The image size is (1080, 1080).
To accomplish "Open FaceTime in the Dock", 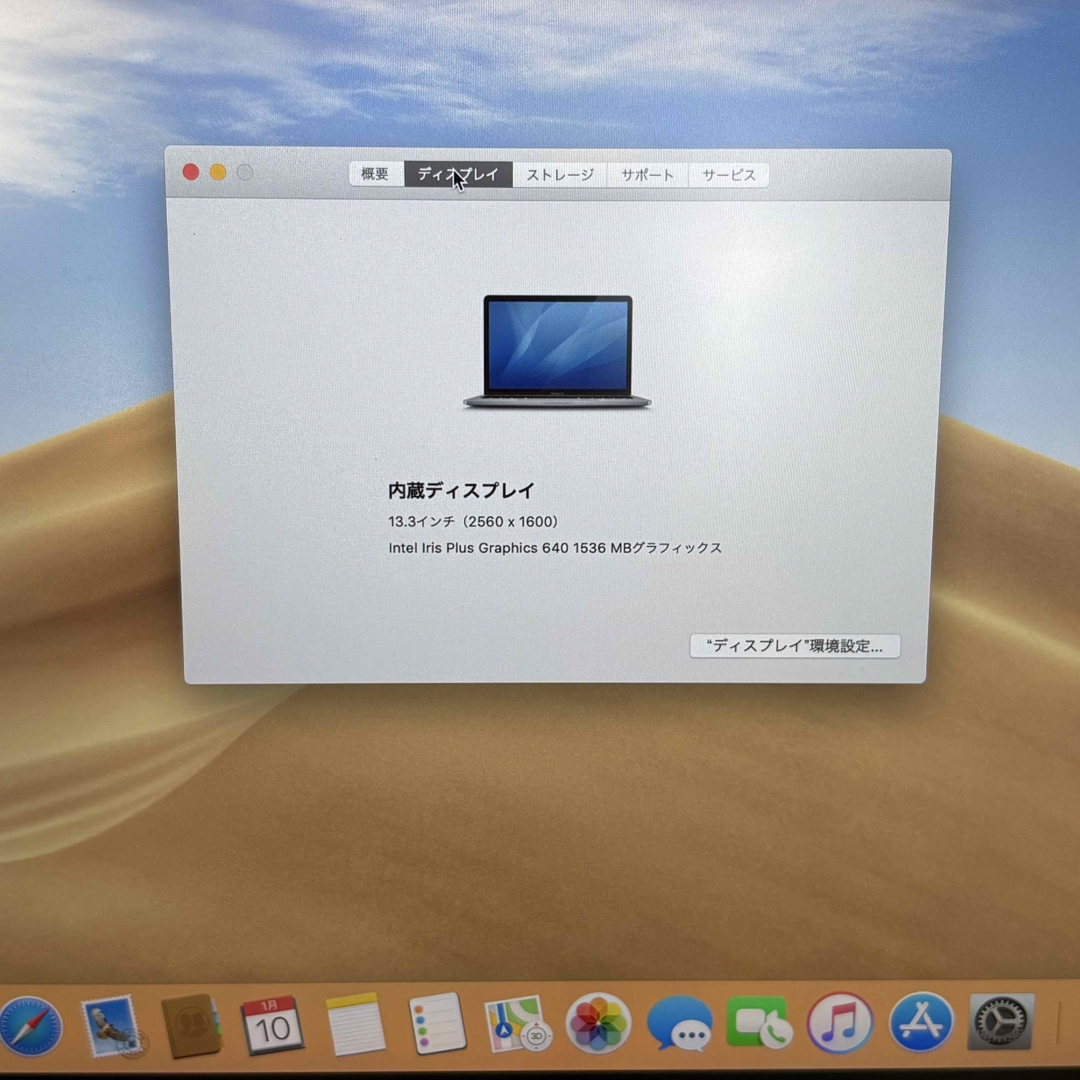I will pos(759,1023).
